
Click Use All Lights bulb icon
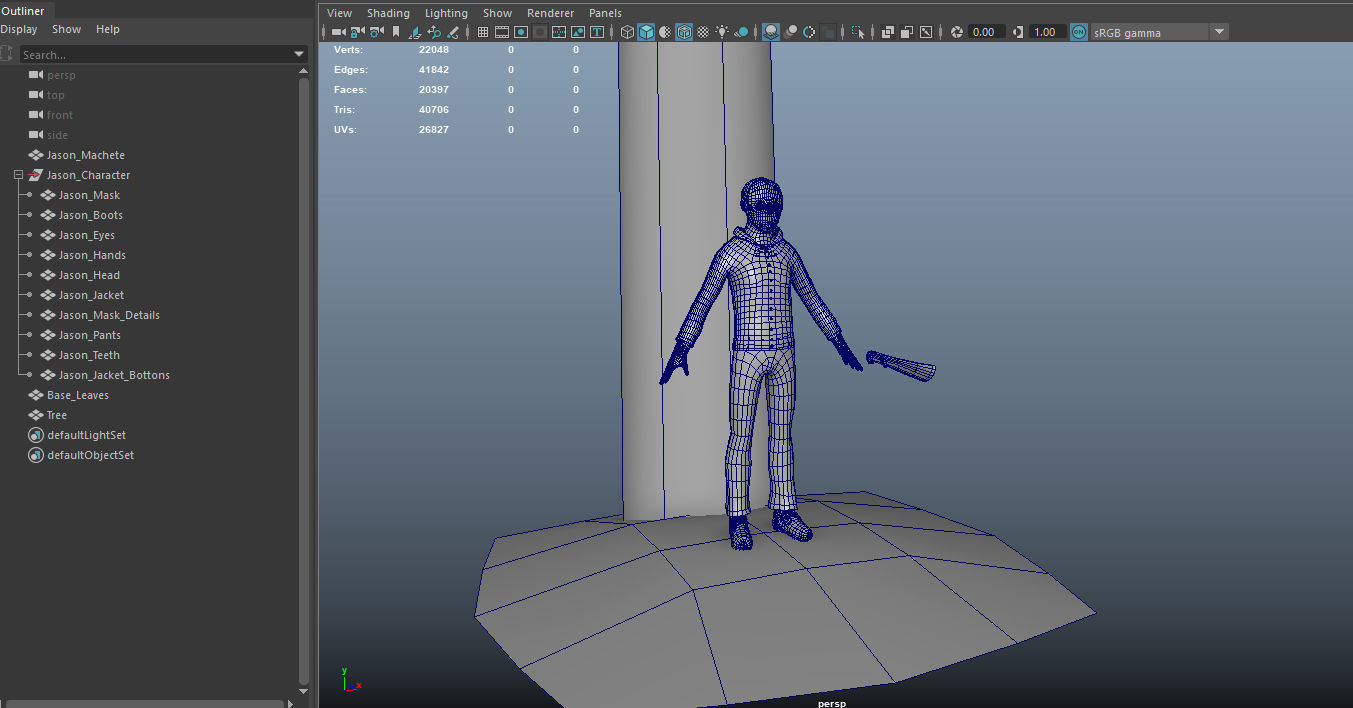[722, 32]
